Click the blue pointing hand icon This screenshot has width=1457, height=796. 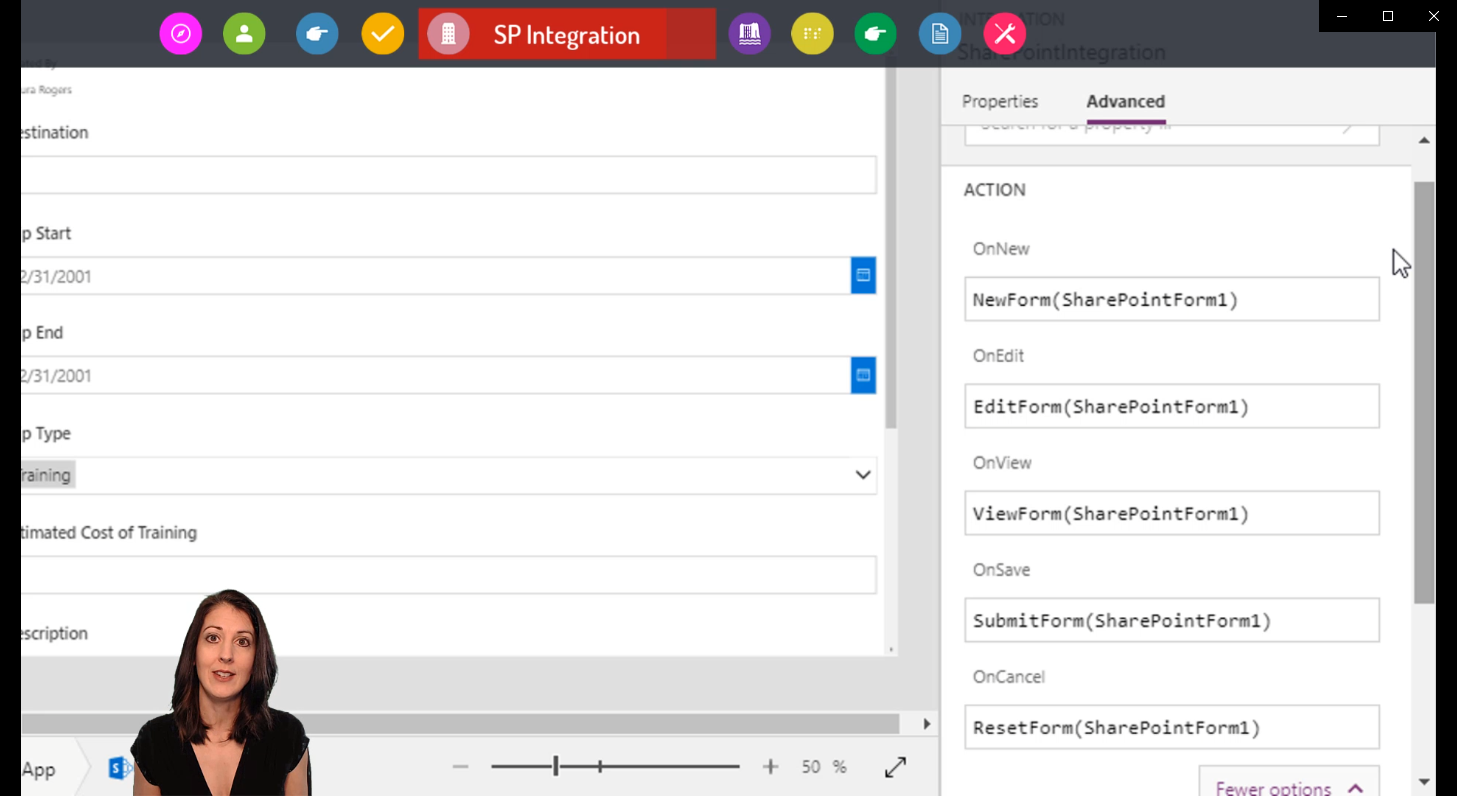click(x=317, y=34)
